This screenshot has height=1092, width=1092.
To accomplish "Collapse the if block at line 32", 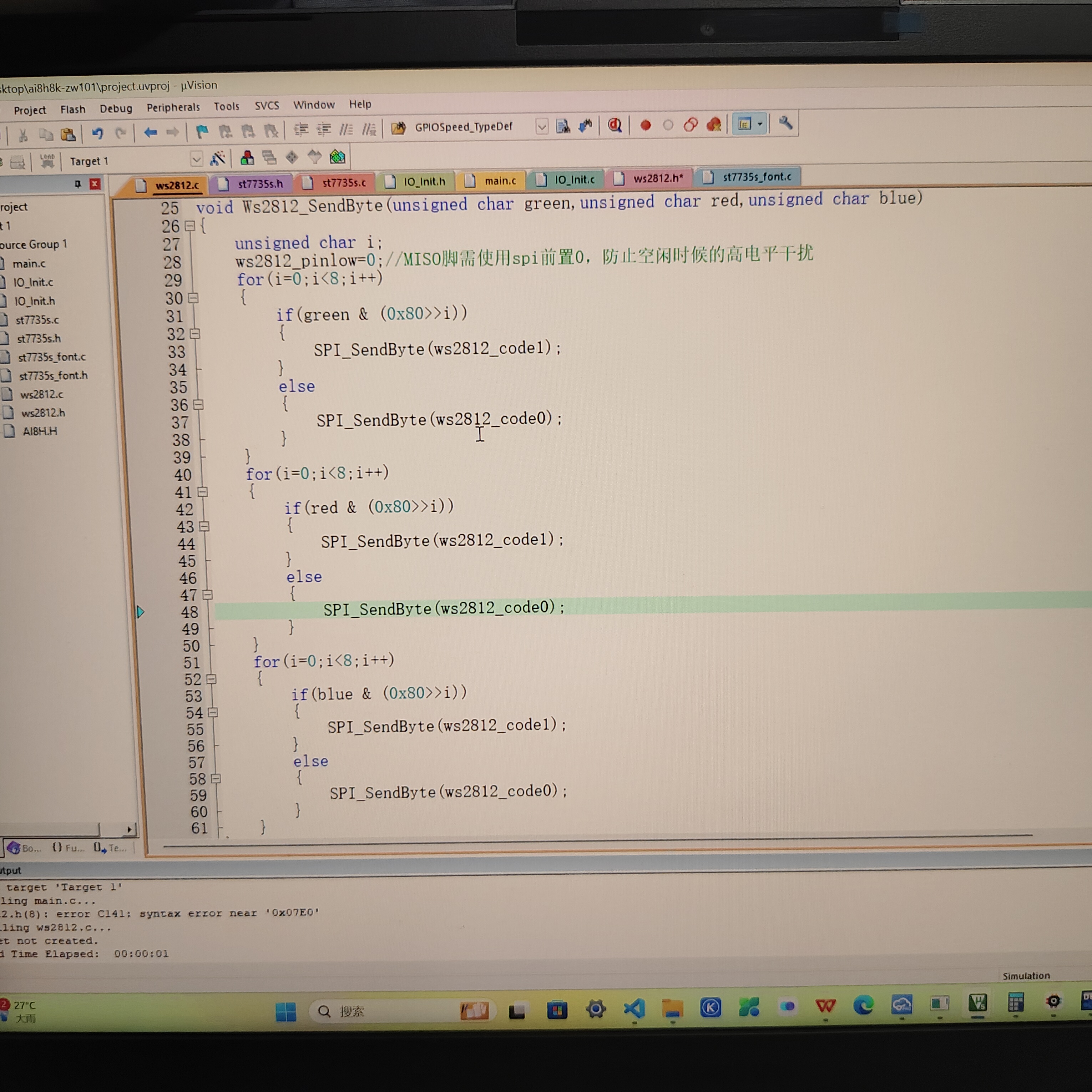I will coord(195,333).
